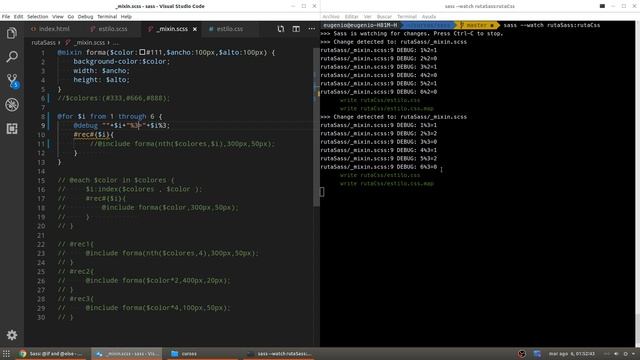Switch to the 'sass --watch' terminal taskbar item
Screen dimensions: 640x360
point(279,353)
